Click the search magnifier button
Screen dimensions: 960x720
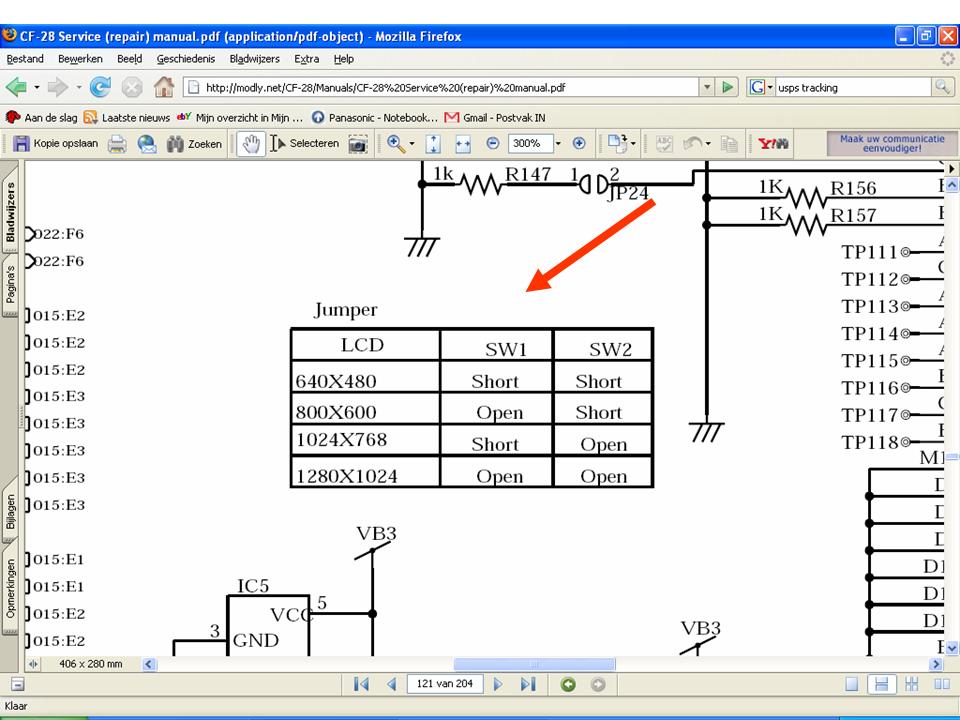tap(942, 87)
